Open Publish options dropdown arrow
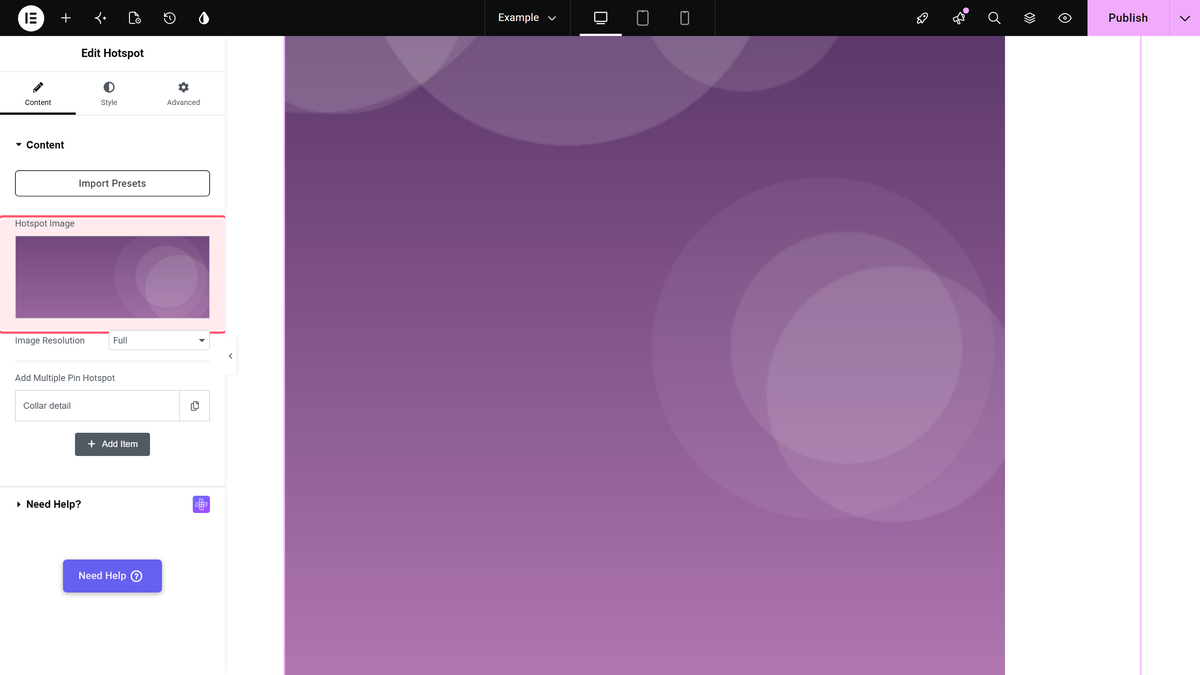 pos(1185,18)
